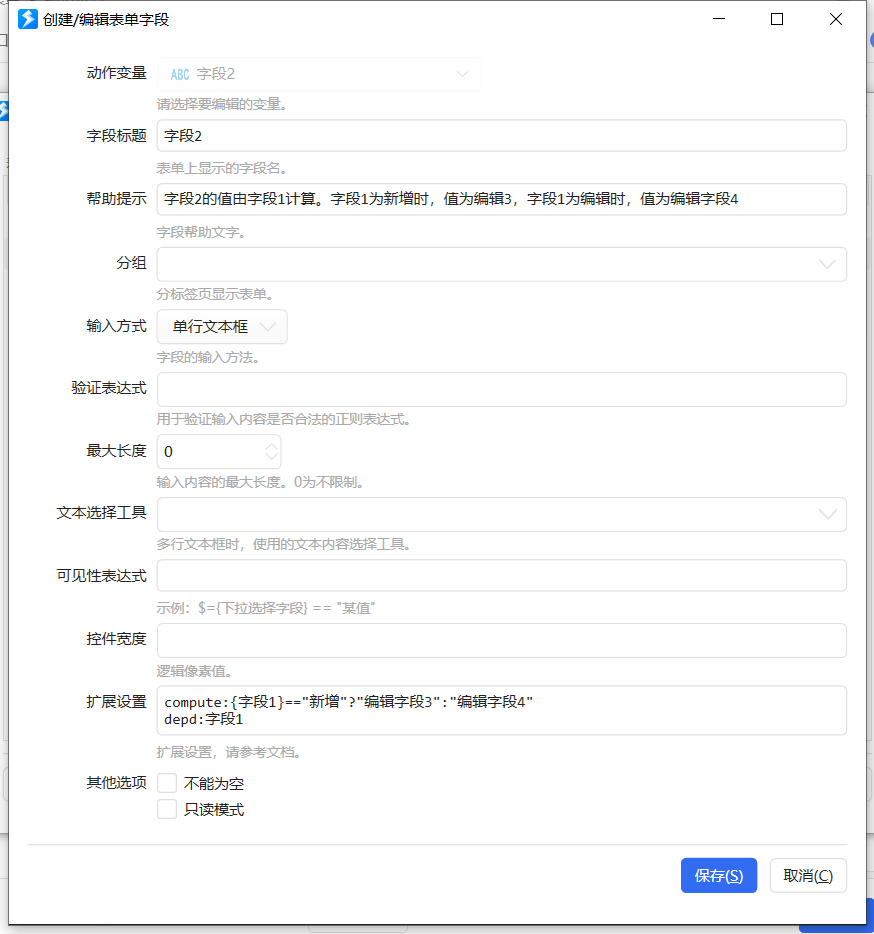Click the 保存(S) button
The width and height of the screenshot is (874, 934).
(x=719, y=875)
